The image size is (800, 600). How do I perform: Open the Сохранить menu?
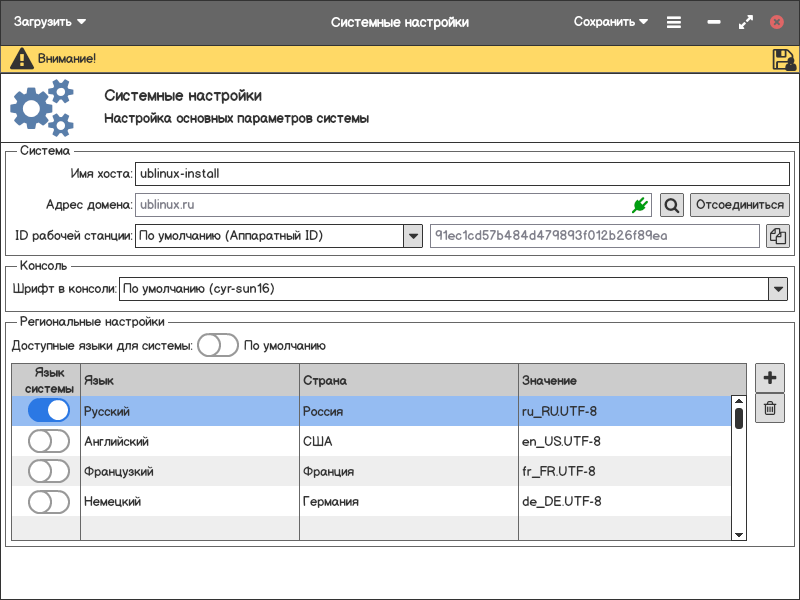[610, 22]
